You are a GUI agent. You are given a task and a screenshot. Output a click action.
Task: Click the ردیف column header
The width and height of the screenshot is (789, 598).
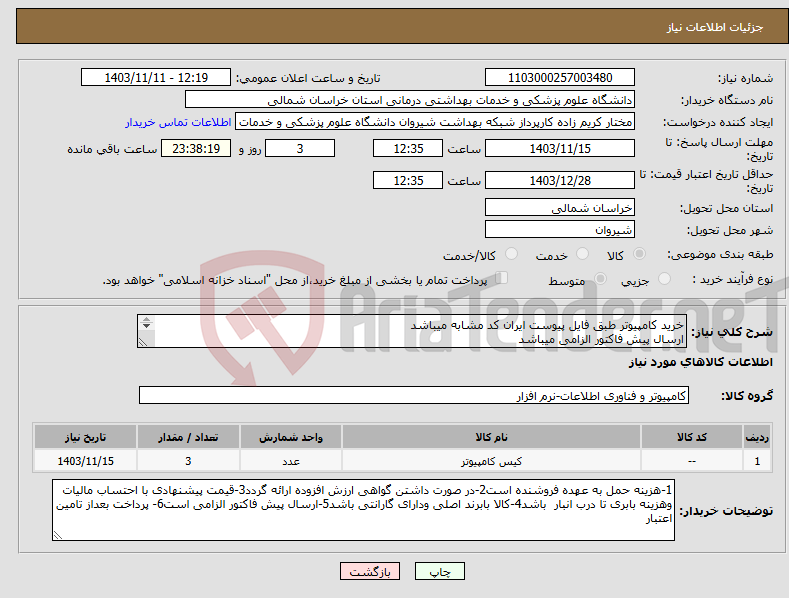pos(757,437)
